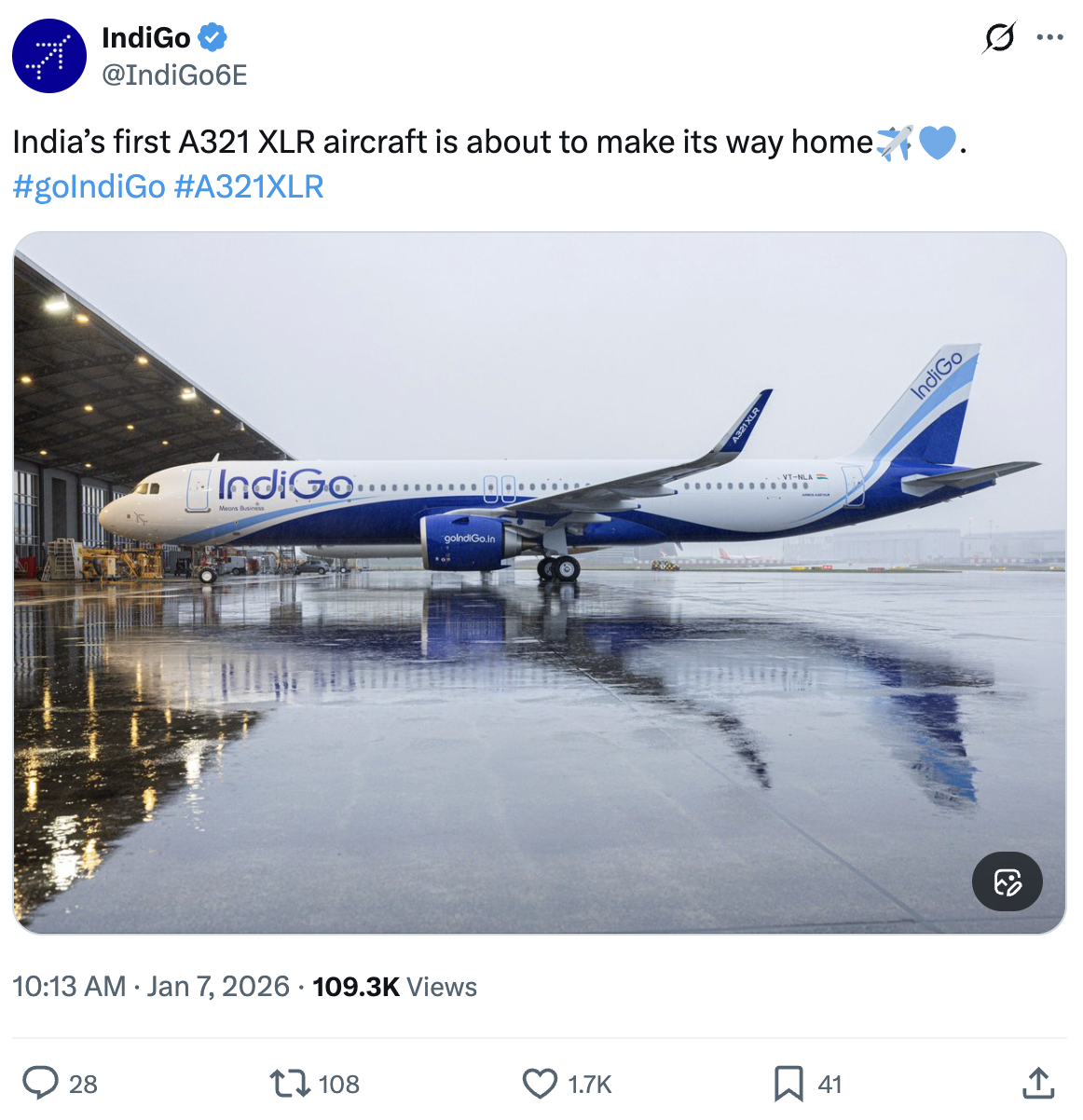
Task: Share the post via the upload icon
Action: click(x=1038, y=1084)
